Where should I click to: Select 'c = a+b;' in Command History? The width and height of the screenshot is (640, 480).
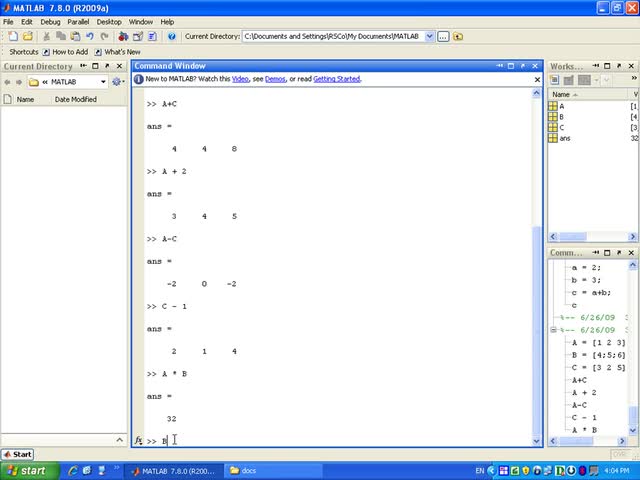[x=591, y=293]
